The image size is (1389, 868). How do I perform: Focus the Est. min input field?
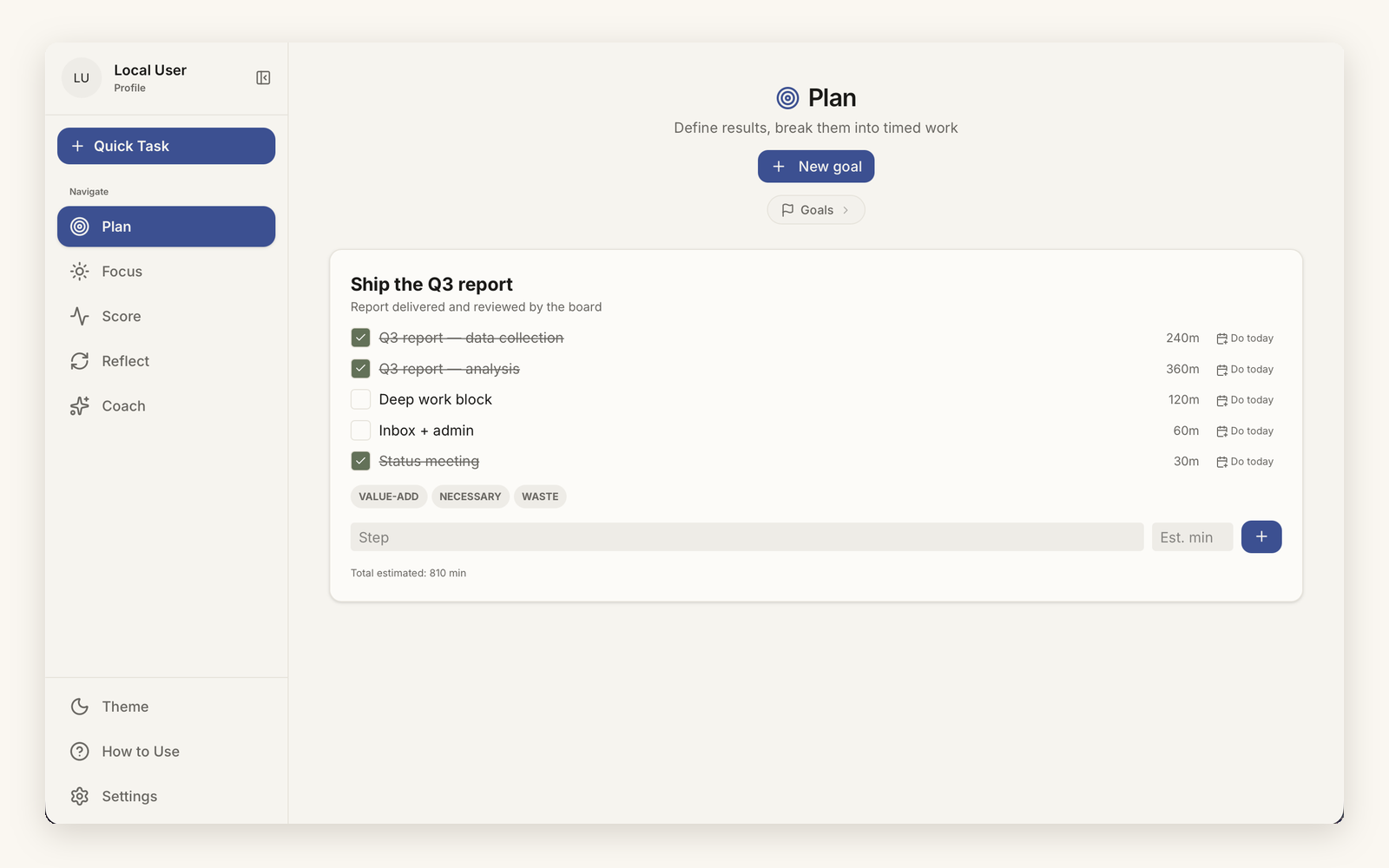coord(1192,537)
